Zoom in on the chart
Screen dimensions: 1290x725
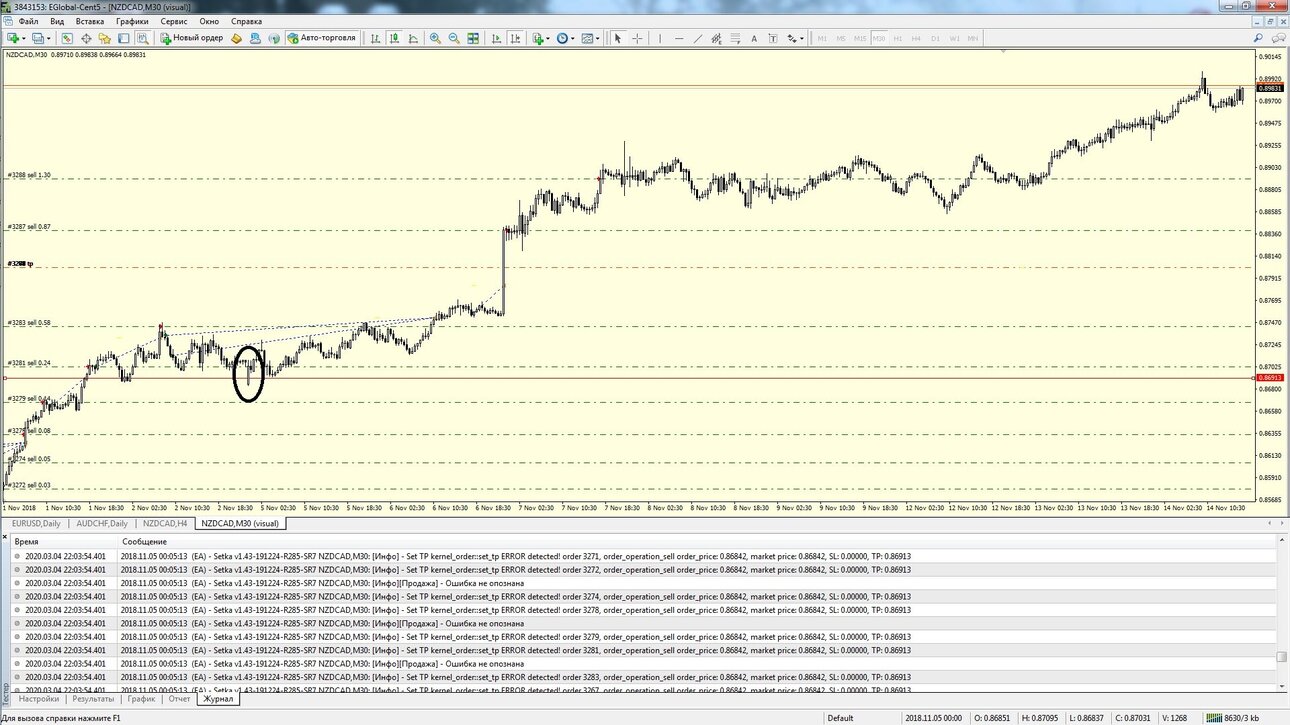click(x=435, y=38)
